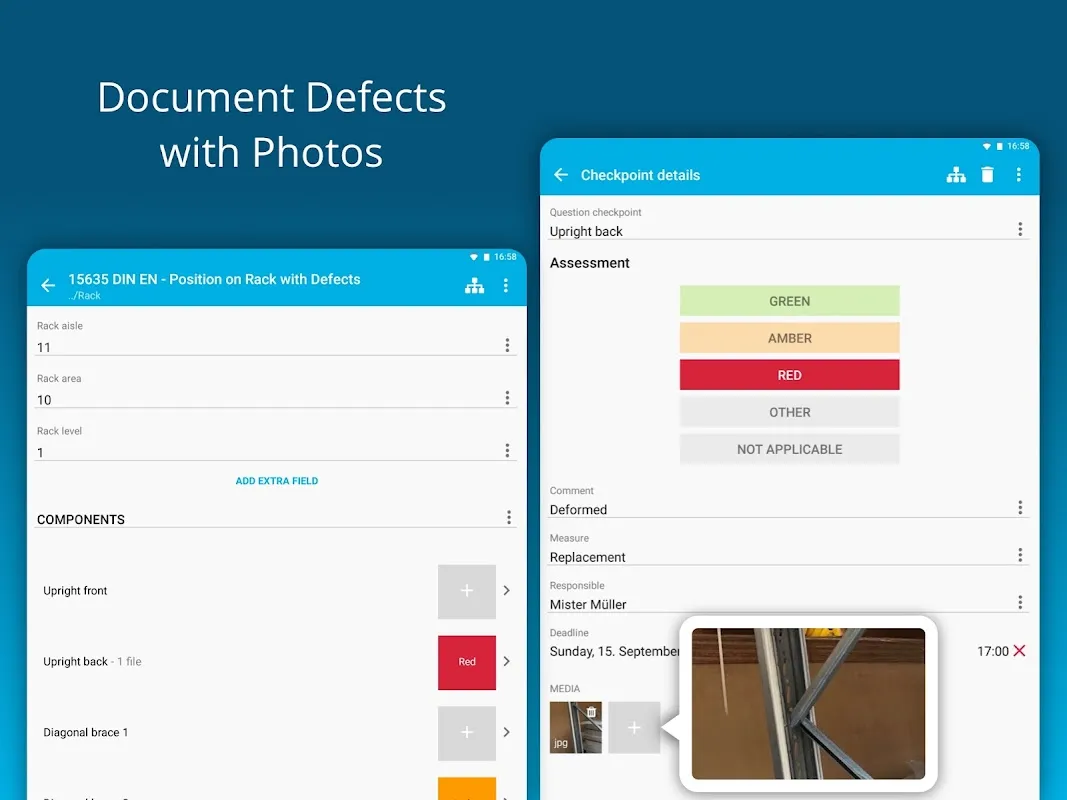Choose NOT APPLICABLE assessment

789,449
